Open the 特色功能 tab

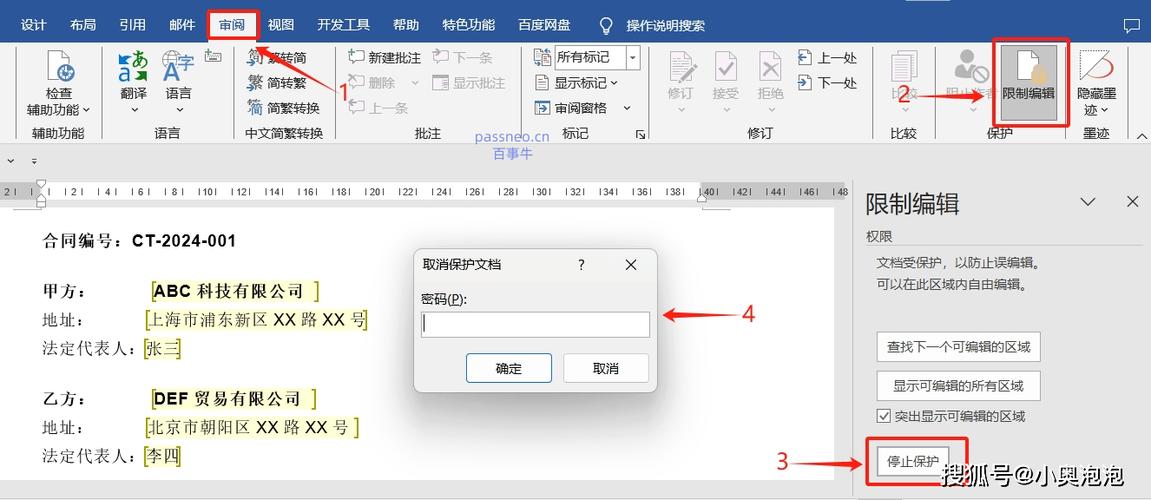[x=468, y=25]
